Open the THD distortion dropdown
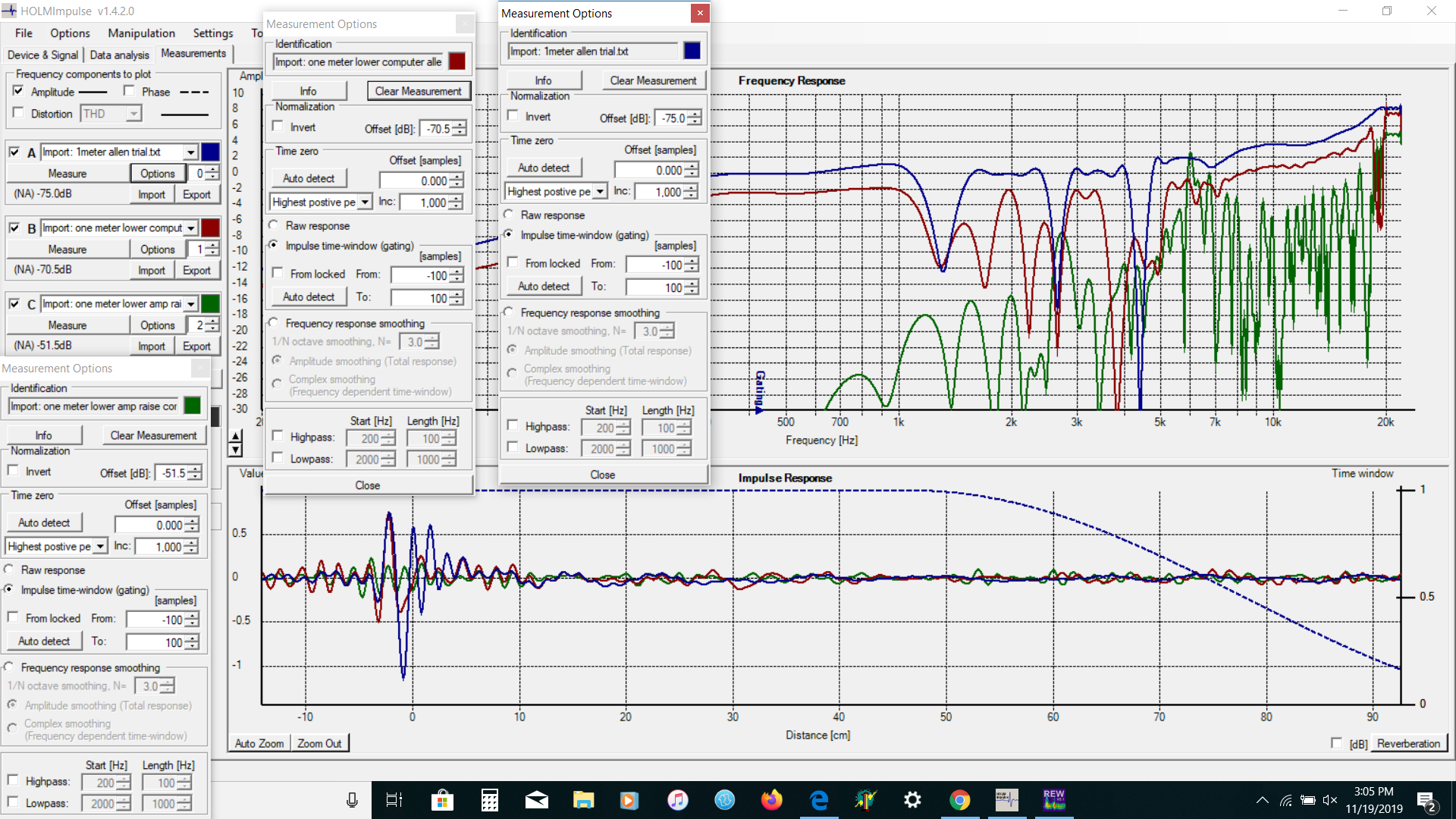 [133, 114]
